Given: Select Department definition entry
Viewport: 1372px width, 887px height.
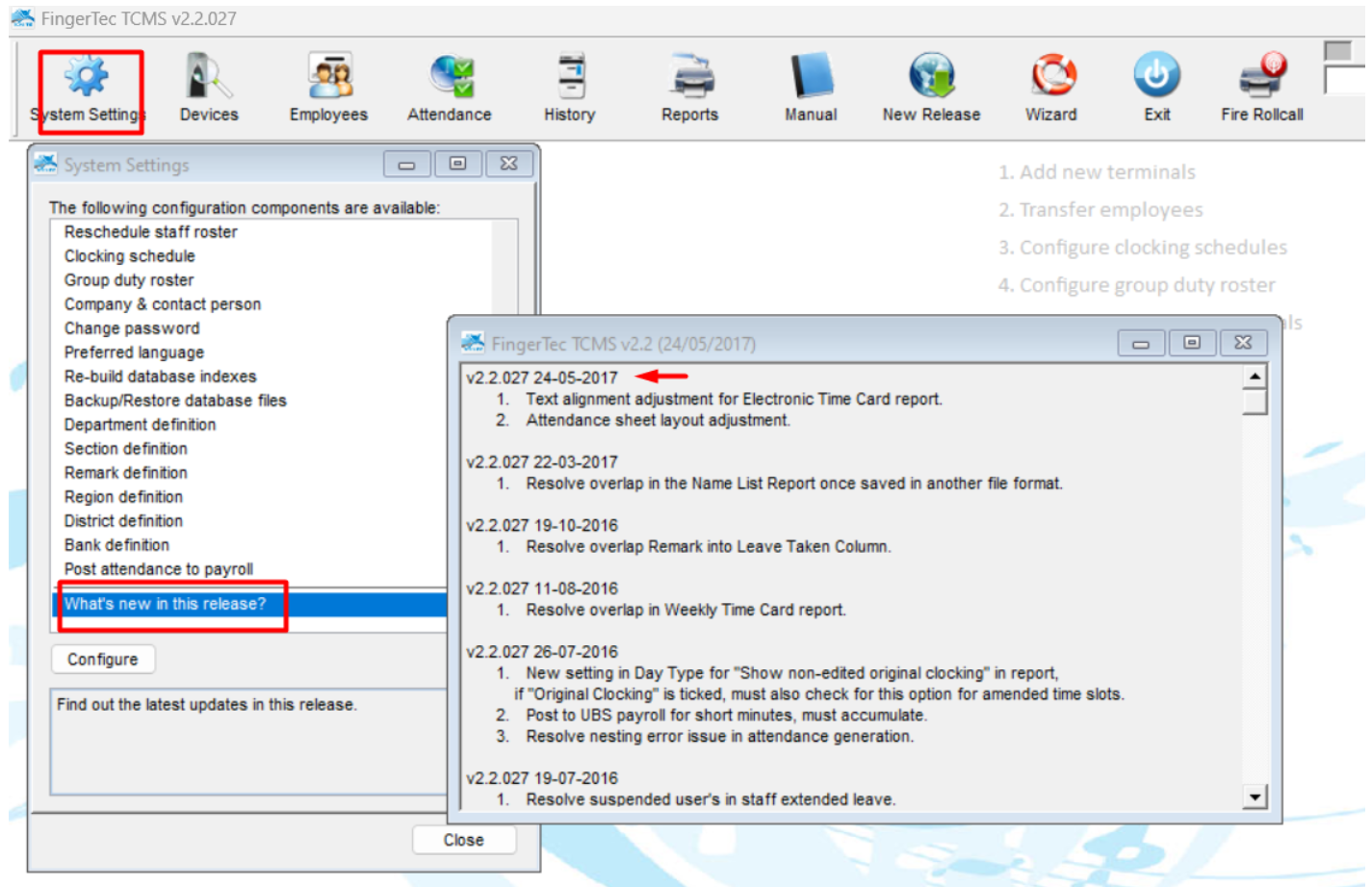Looking at the screenshot, I should coord(140,425).
